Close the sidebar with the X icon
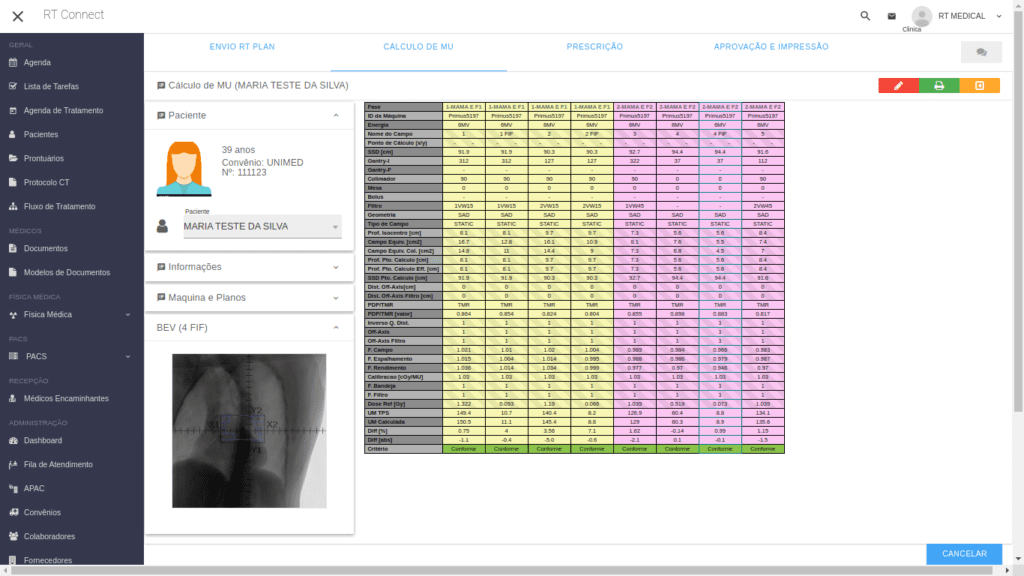This screenshot has height=576, width=1024. tap(18, 16)
